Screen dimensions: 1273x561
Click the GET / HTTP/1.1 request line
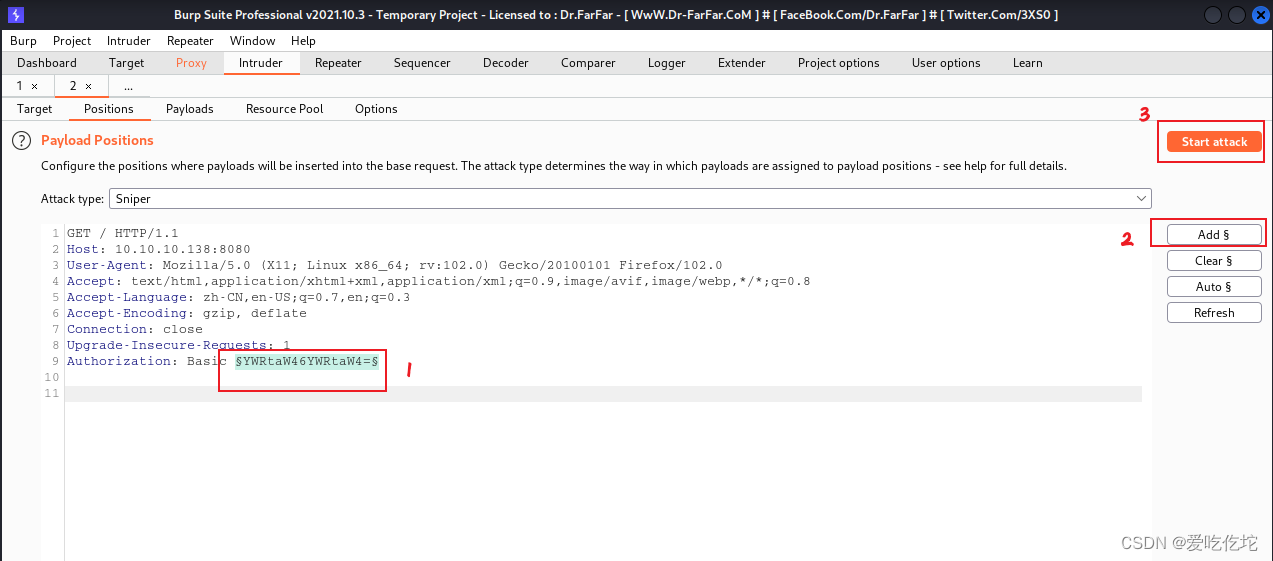pos(123,233)
